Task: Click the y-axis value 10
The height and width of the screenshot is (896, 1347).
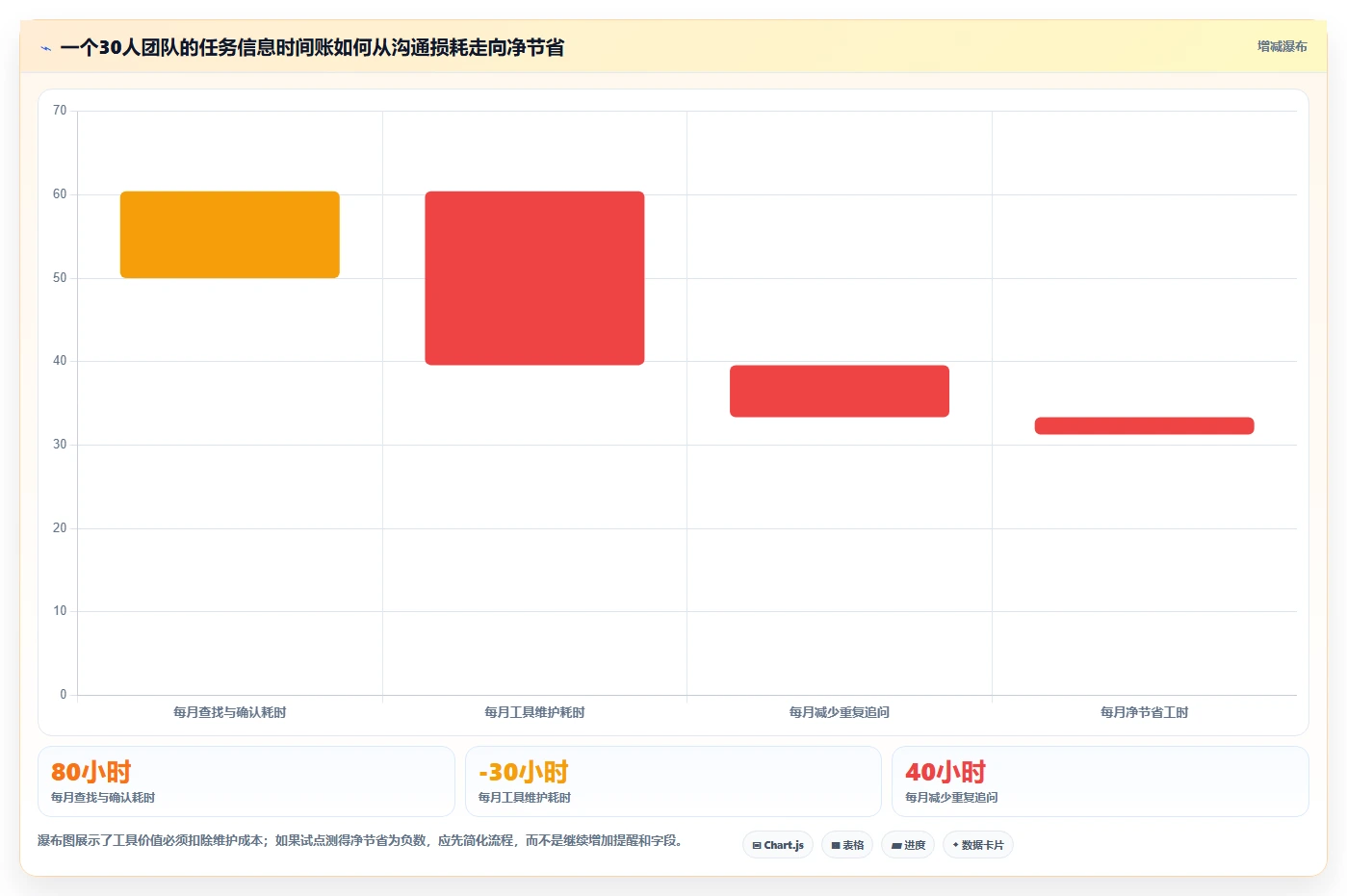Action: tap(60, 611)
